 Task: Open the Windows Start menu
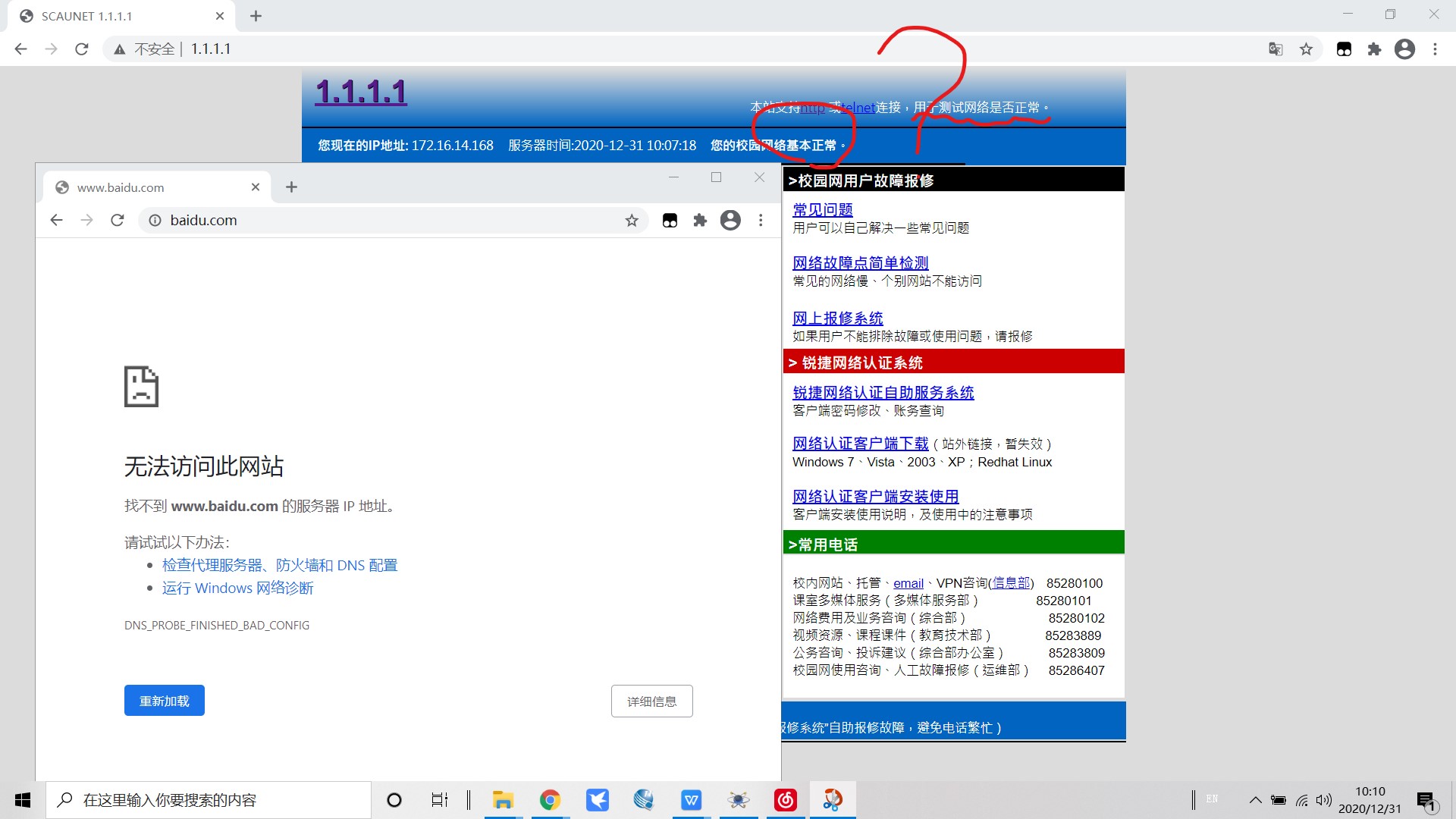pos(23,800)
